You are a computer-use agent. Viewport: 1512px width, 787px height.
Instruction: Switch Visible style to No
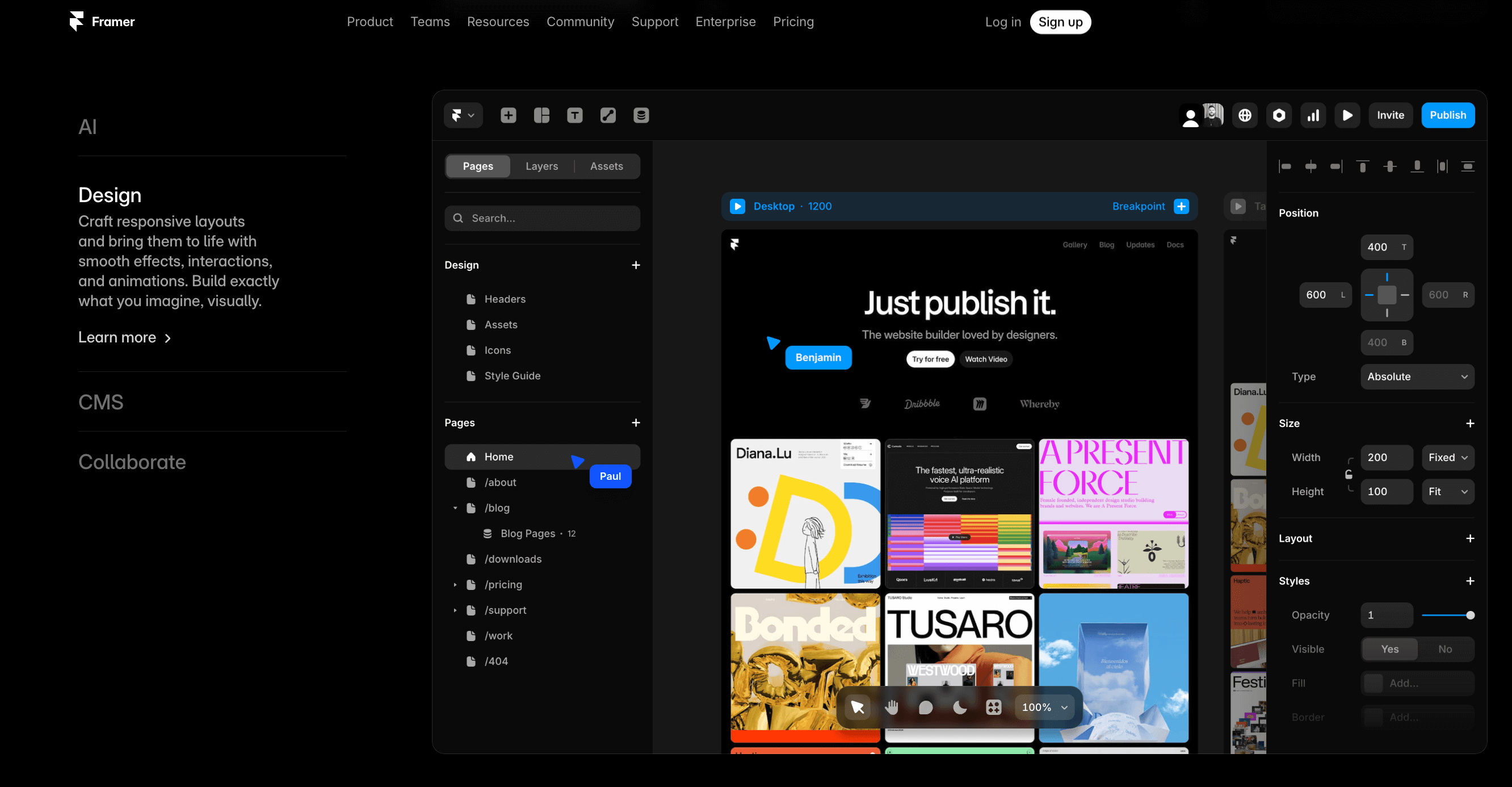(1445, 649)
